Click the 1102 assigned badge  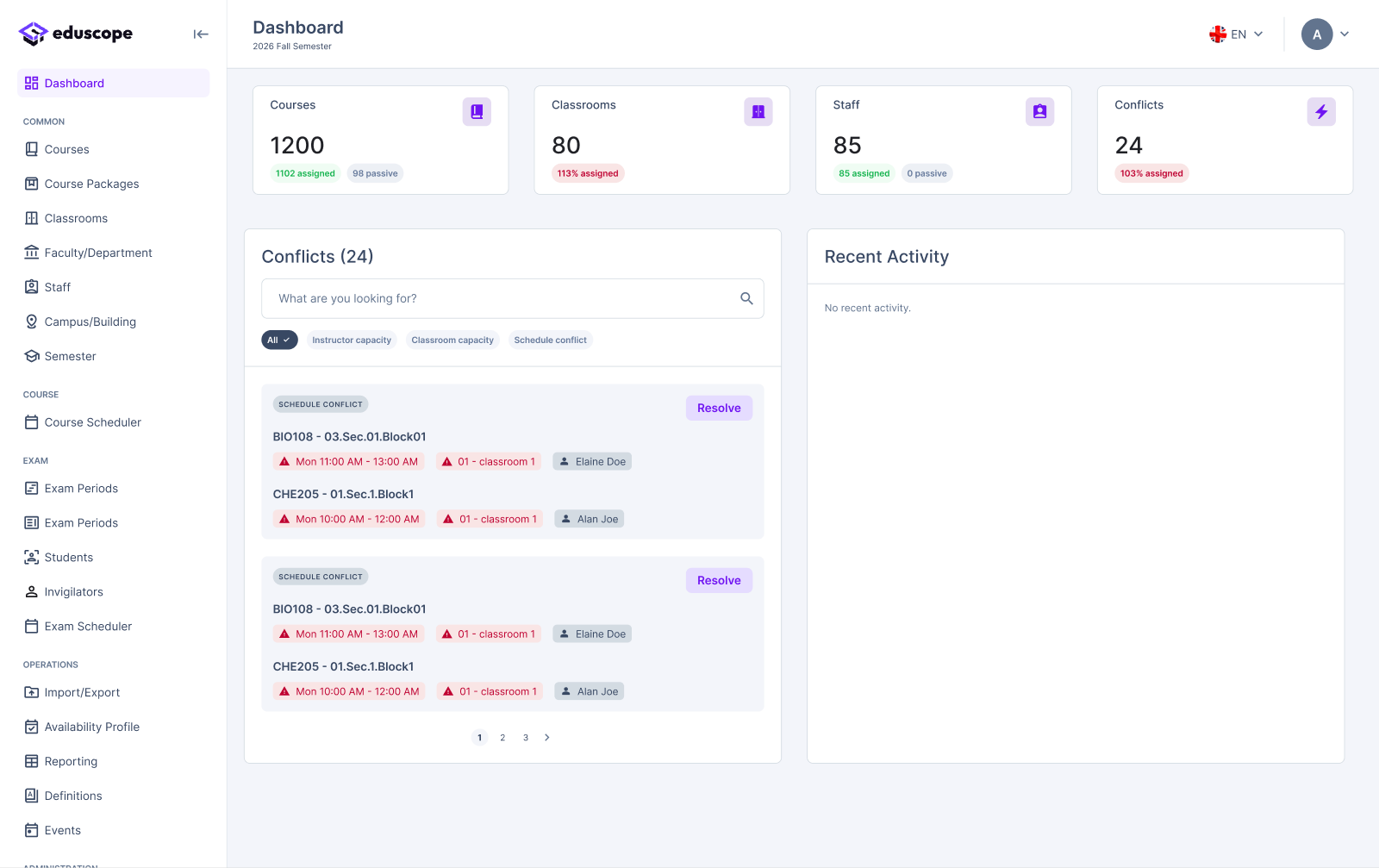305,173
